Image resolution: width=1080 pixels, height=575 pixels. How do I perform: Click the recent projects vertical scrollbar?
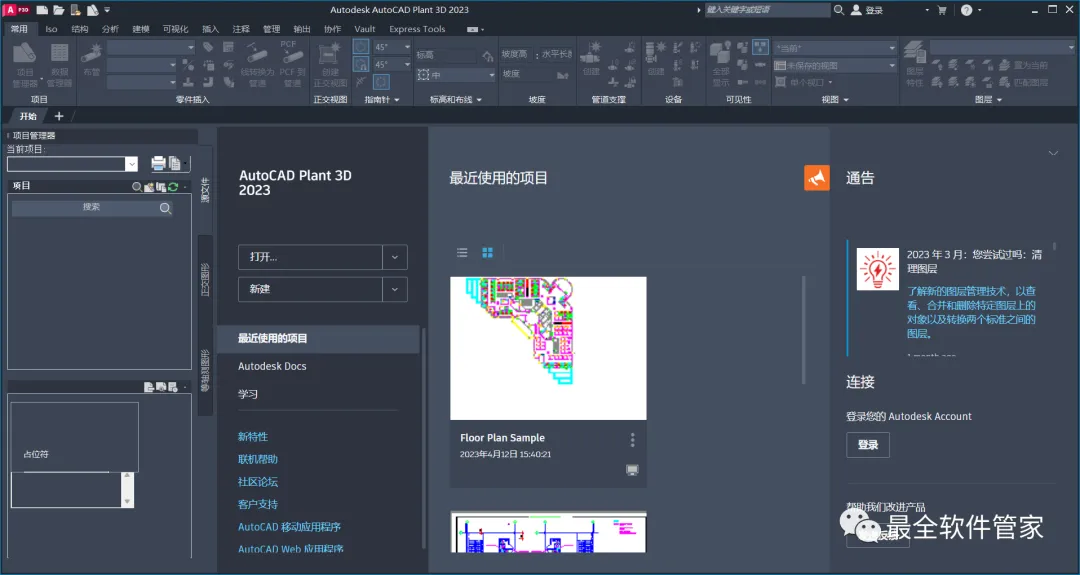click(x=803, y=331)
